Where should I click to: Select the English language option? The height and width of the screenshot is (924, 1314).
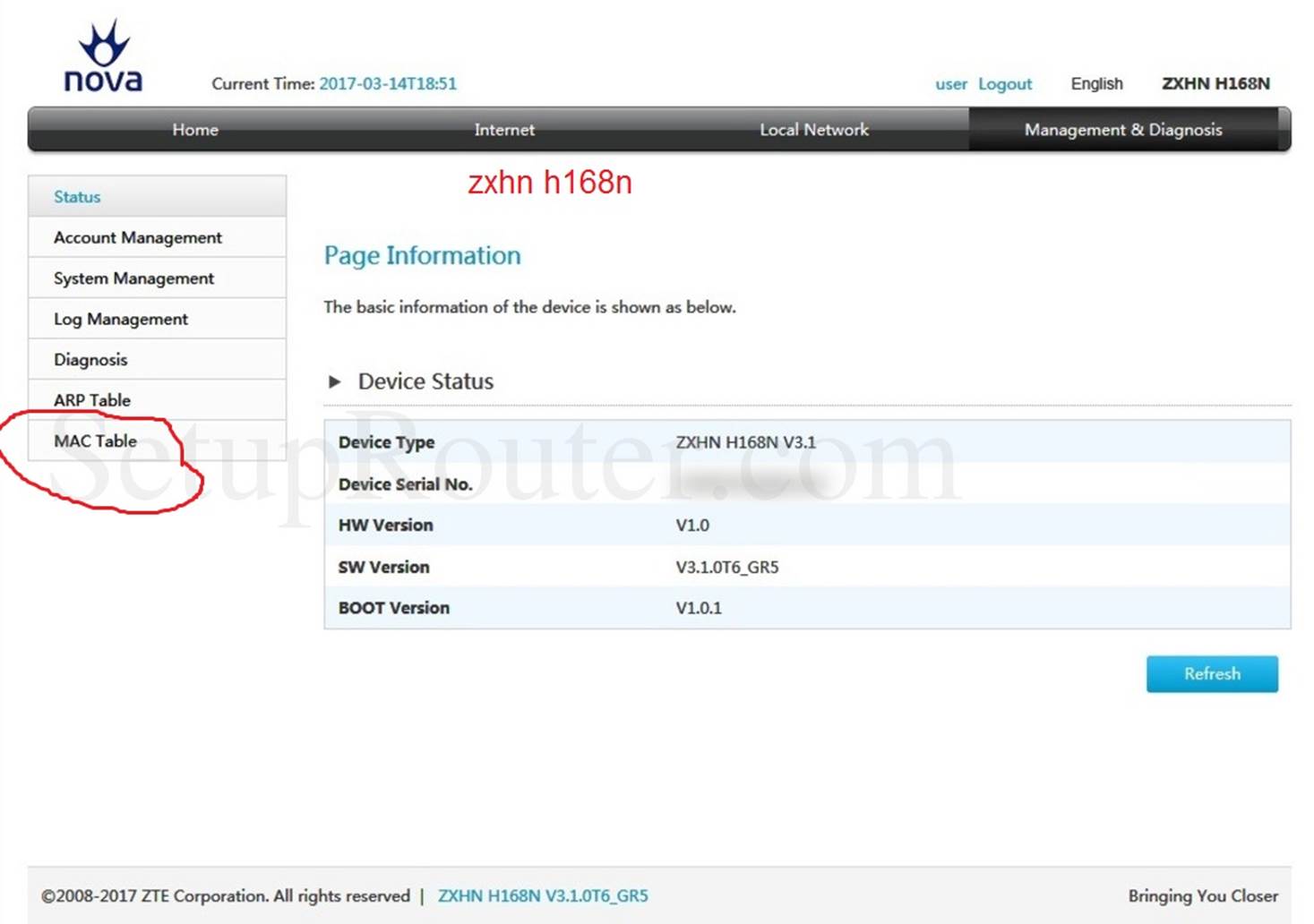(x=1096, y=84)
